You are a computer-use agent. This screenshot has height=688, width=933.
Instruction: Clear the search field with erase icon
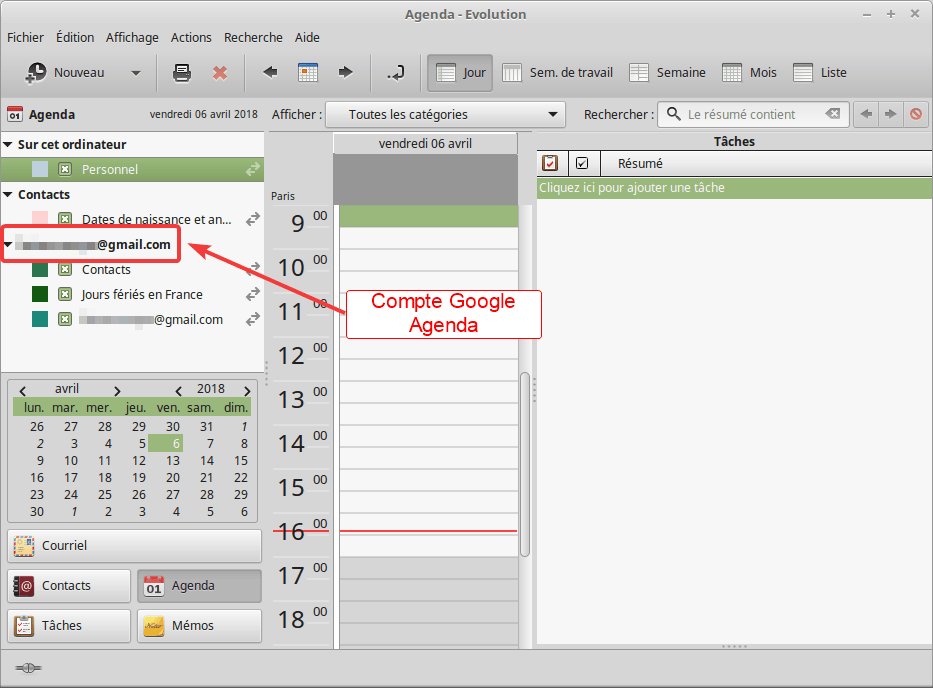(x=833, y=115)
